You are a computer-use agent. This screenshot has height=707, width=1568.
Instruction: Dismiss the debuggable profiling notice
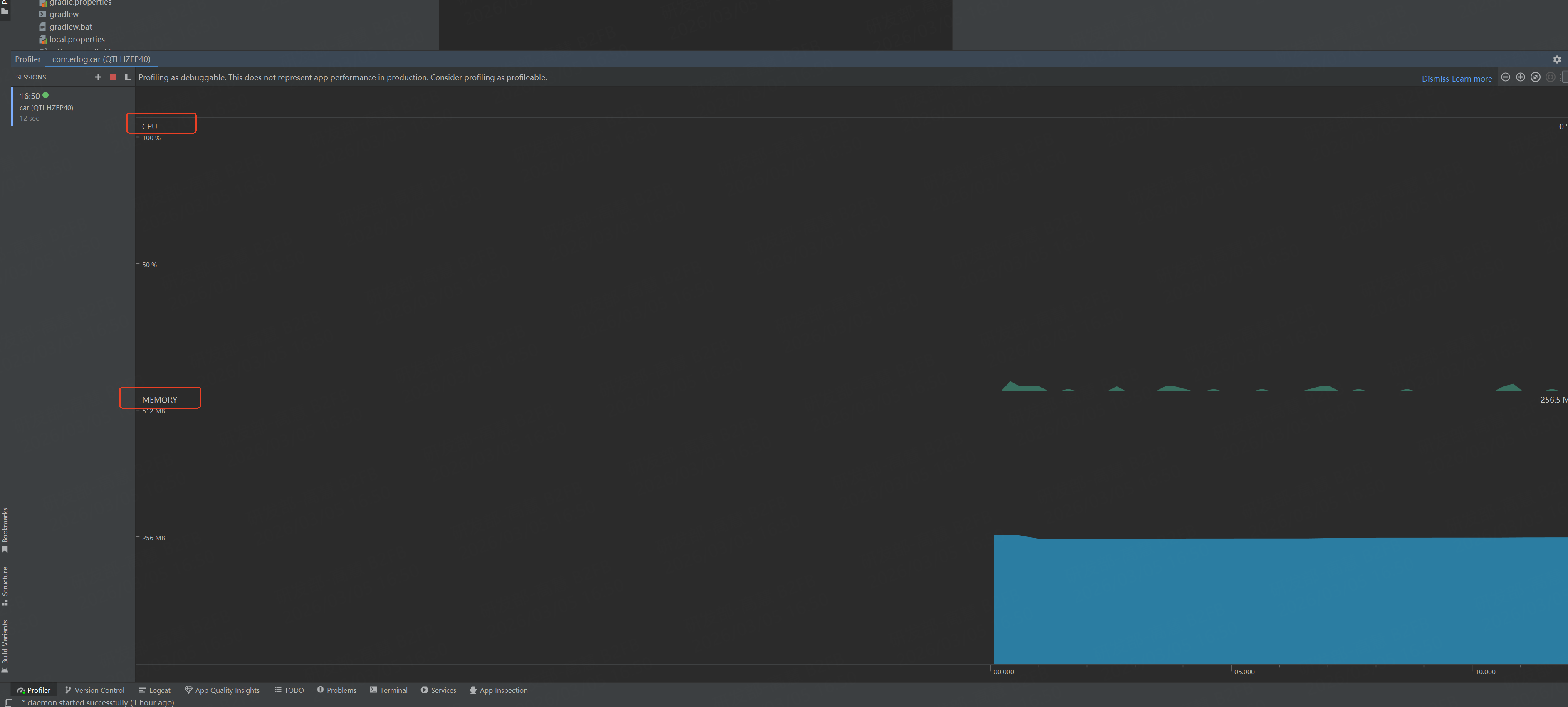(1434, 79)
